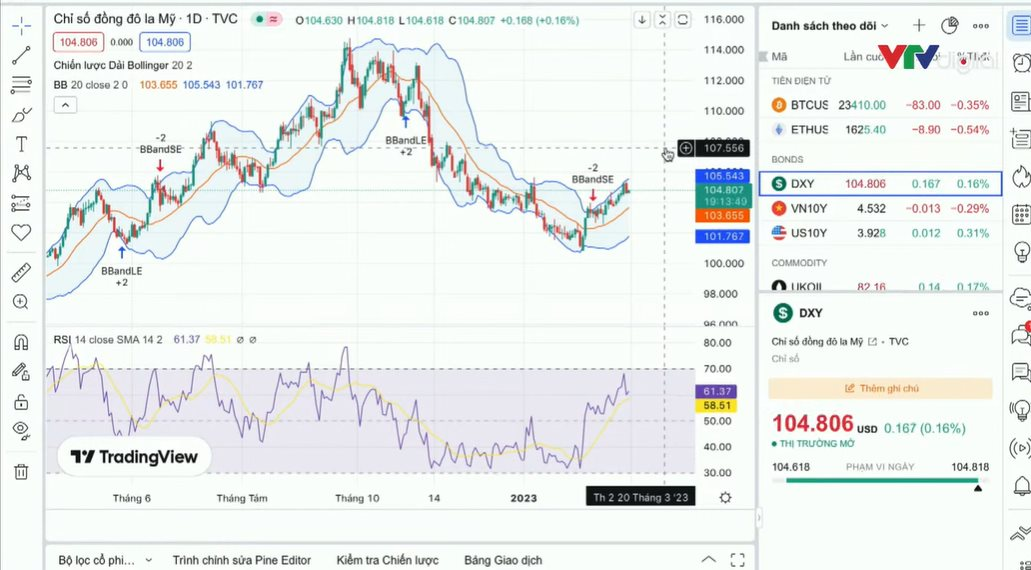The image size is (1031, 570).
Task: Toggle magnet mode for drawings
Action: [21, 342]
